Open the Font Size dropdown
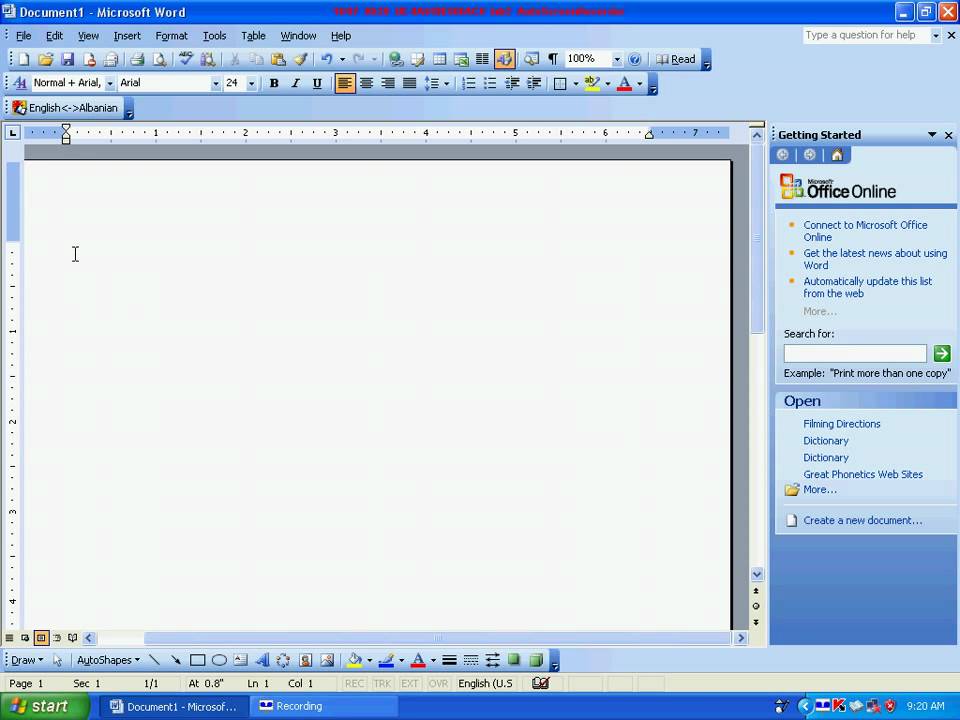The image size is (960, 720). [252, 83]
